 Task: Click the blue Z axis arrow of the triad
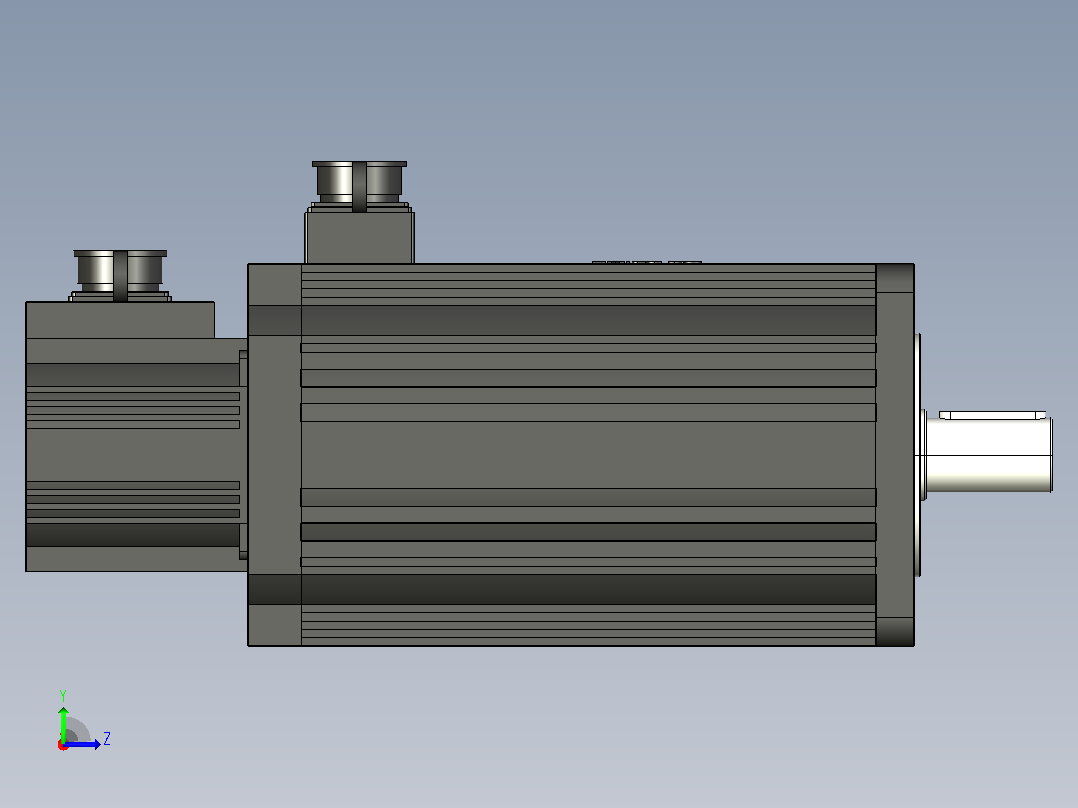[x=82, y=744]
